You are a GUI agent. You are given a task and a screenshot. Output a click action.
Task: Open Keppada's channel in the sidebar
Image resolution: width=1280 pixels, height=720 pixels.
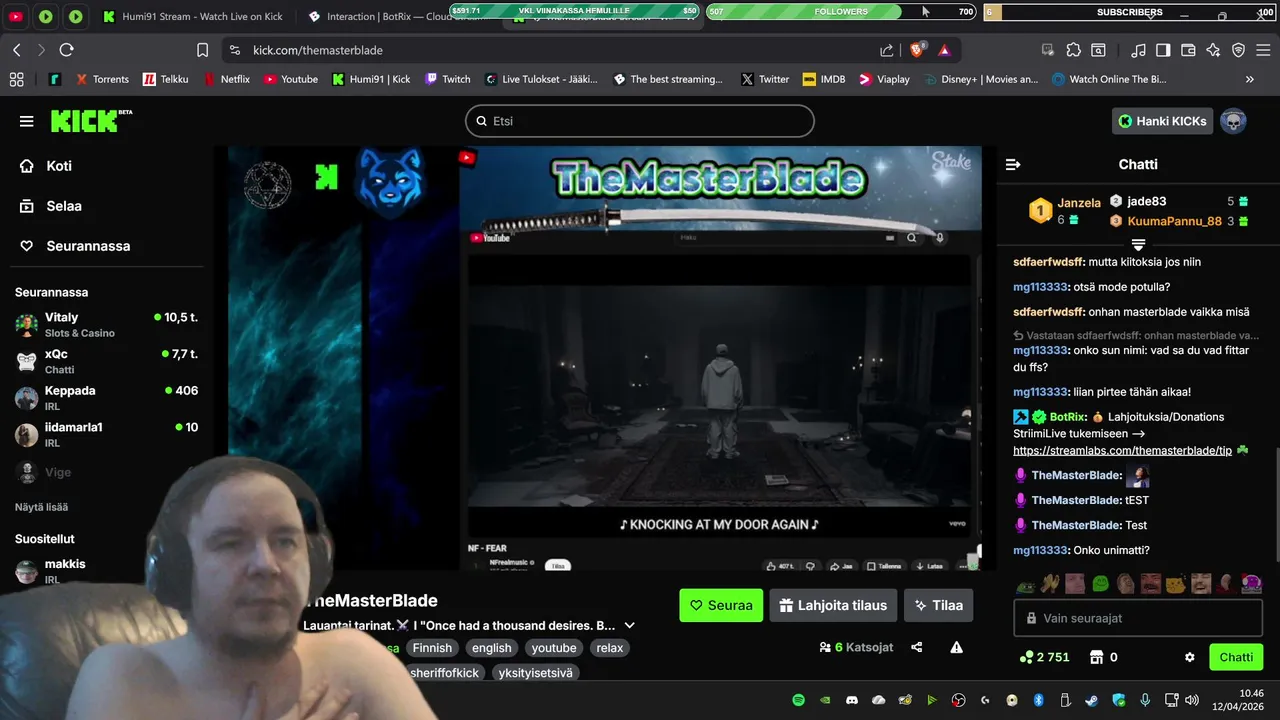click(x=107, y=398)
